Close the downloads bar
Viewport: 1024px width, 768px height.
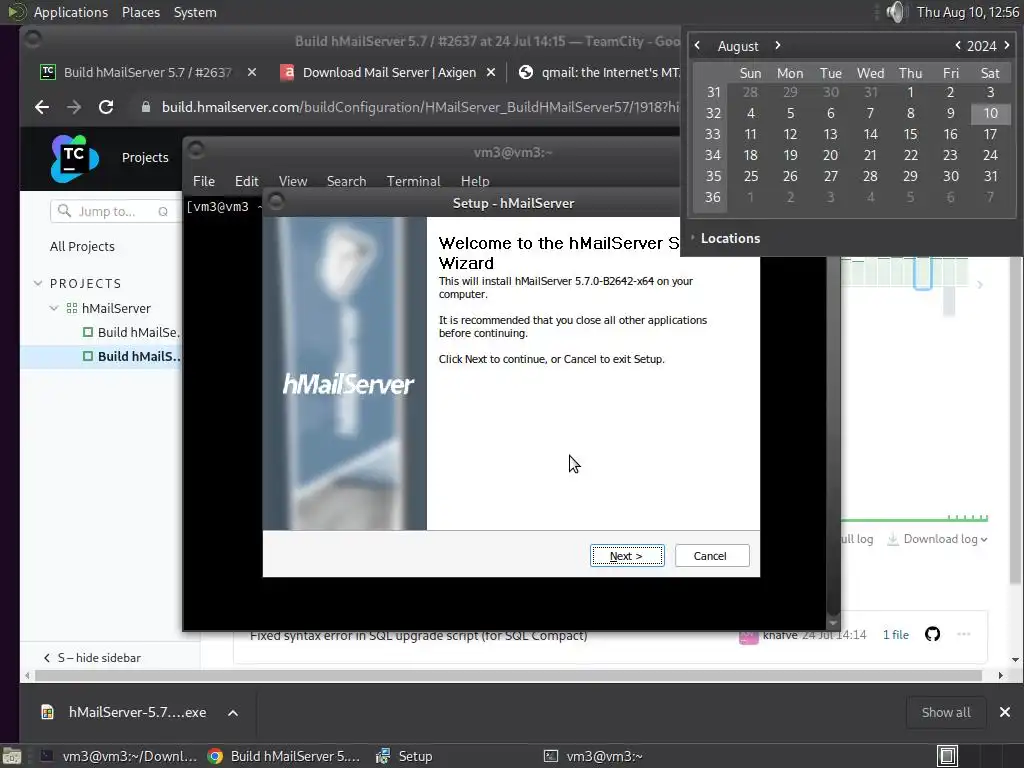1005,712
